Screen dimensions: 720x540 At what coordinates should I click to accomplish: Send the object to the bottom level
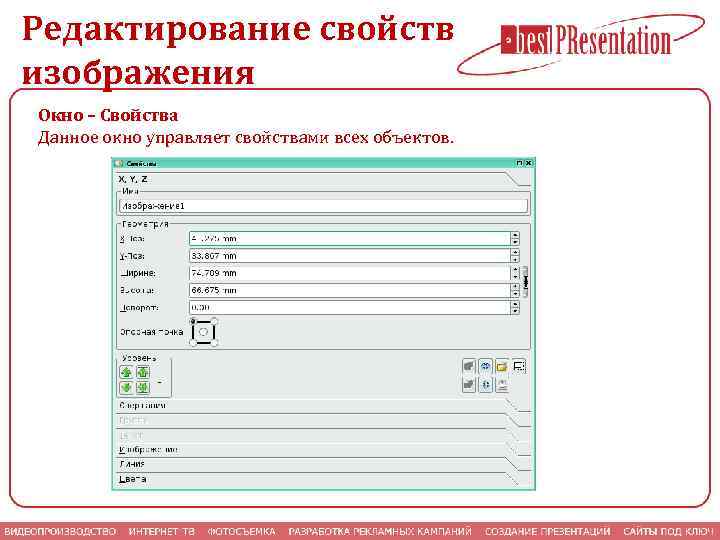point(143,387)
